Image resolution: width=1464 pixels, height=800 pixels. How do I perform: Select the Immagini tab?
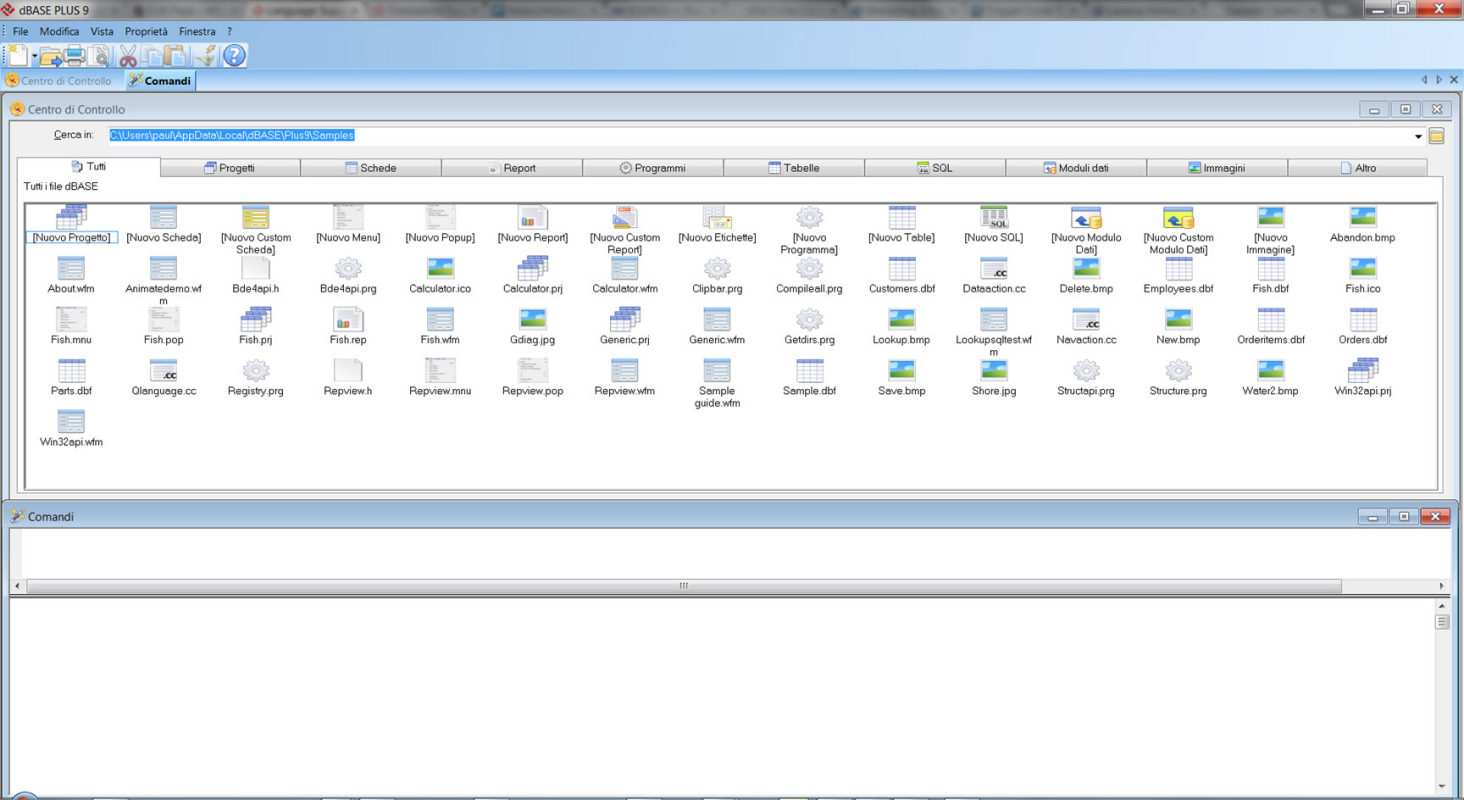pos(1217,168)
